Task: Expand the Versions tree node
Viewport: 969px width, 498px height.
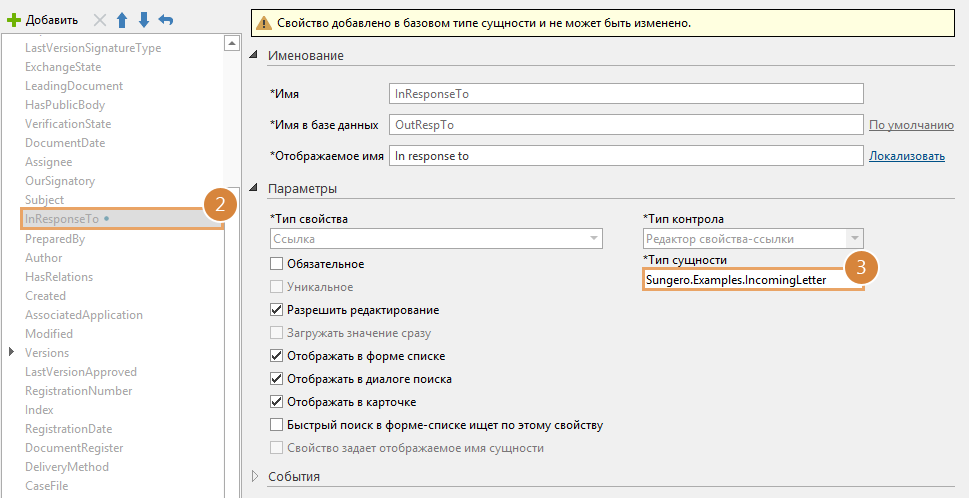Action: tap(12, 352)
